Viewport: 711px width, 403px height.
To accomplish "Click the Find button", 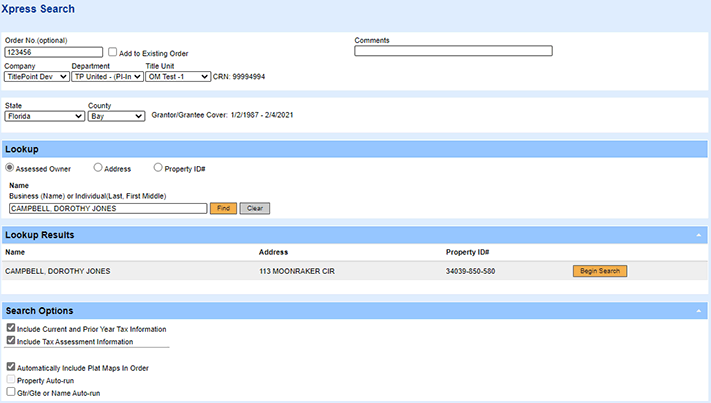I will [x=223, y=208].
